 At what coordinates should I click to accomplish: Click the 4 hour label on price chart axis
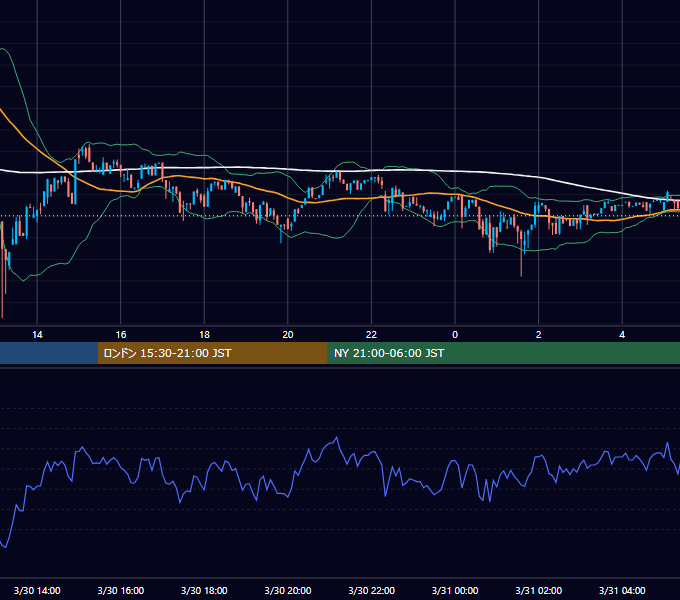pyautogui.click(x=622, y=335)
